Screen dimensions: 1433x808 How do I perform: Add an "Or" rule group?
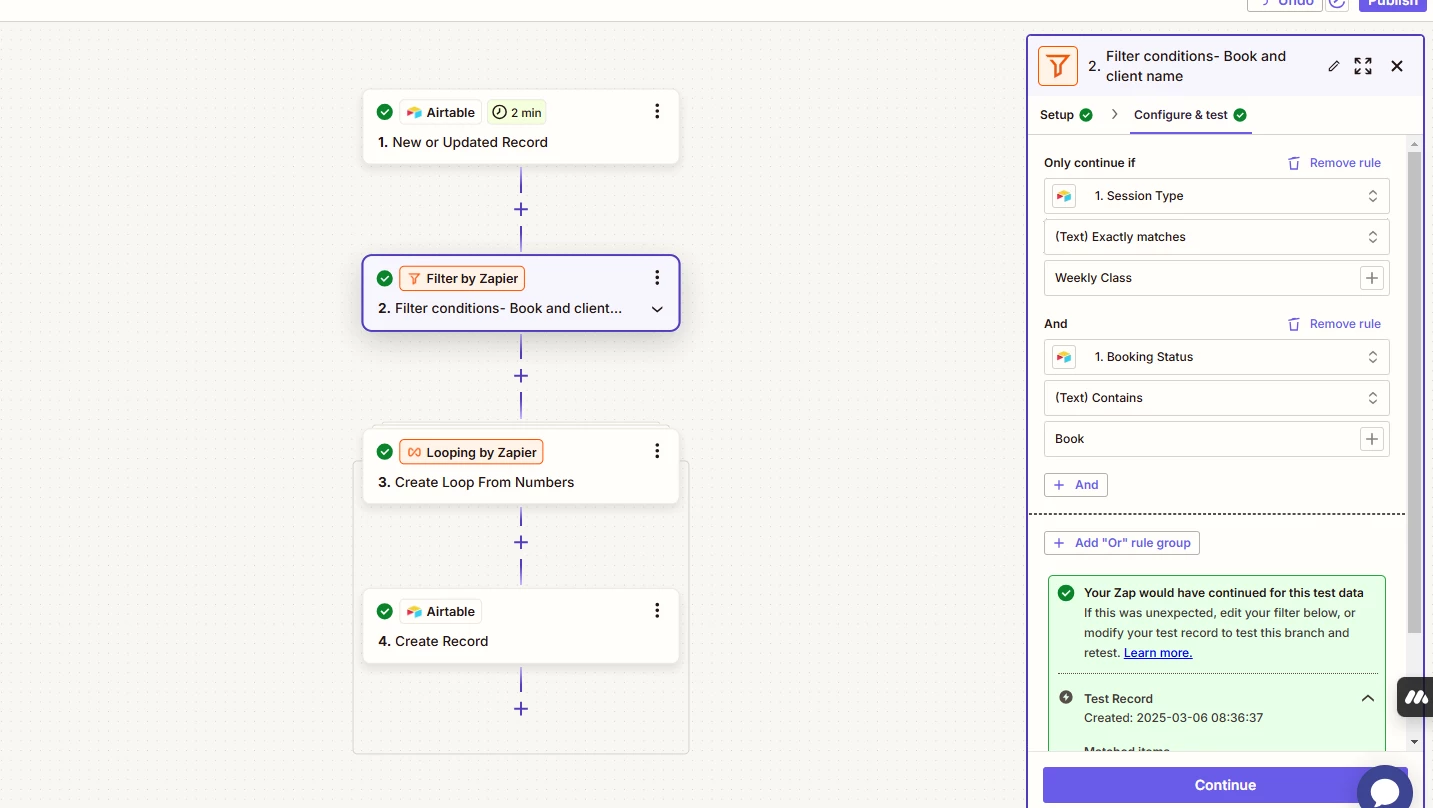[1122, 543]
